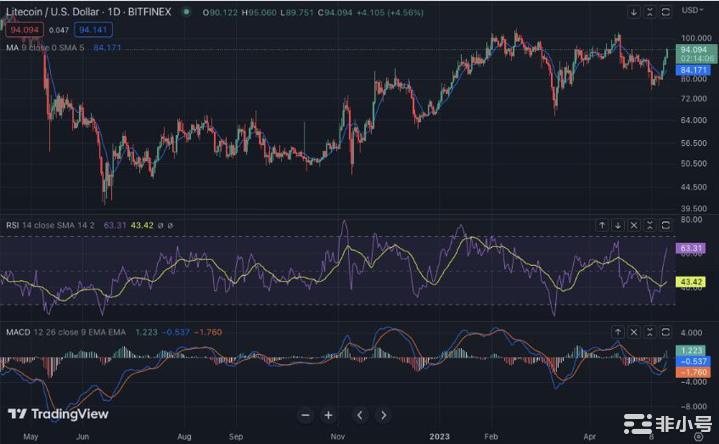
Task: Click the red 94.094 sell price button
Action: point(22,30)
